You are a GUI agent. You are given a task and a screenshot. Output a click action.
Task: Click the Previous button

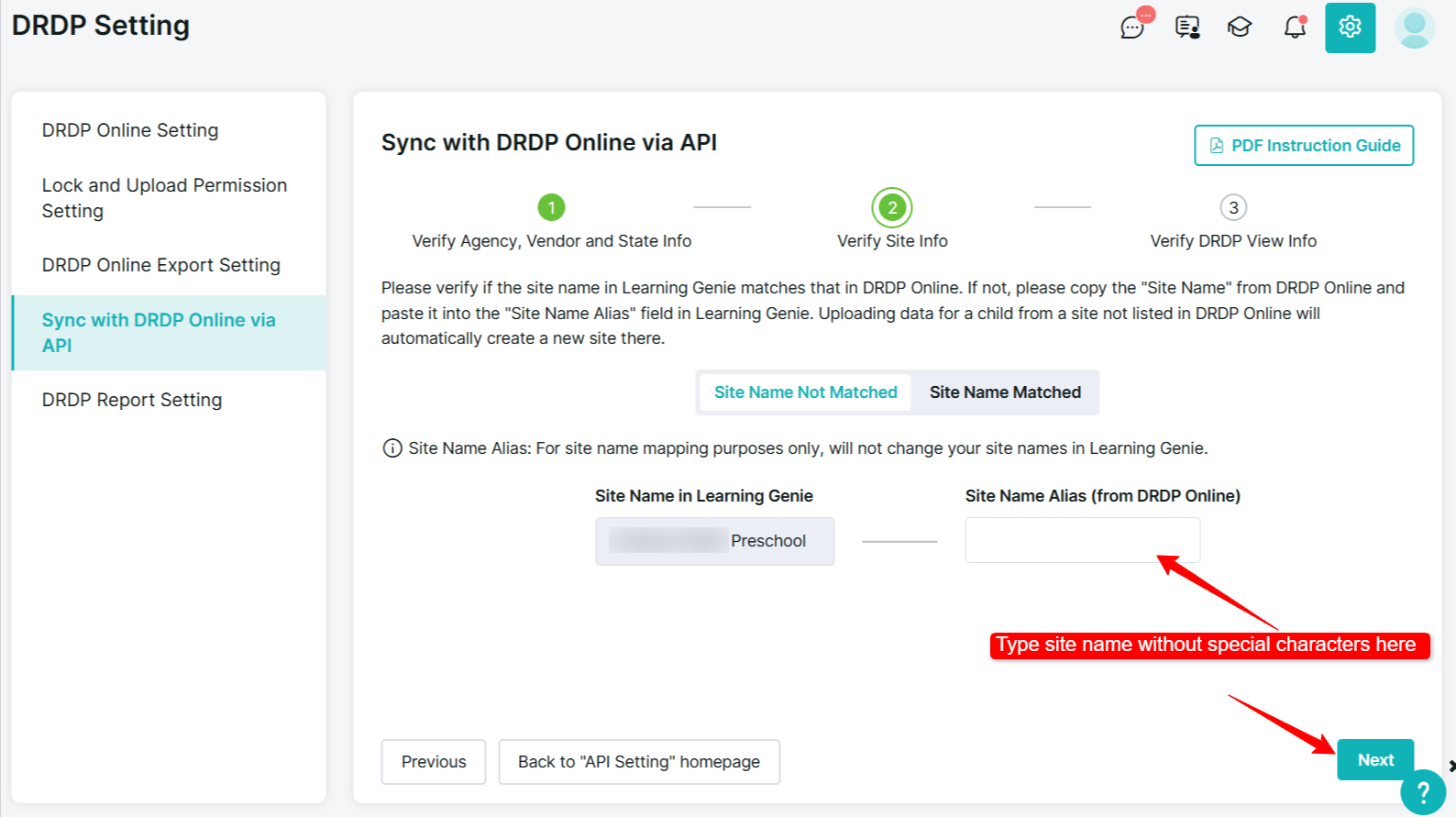tap(434, 762)
